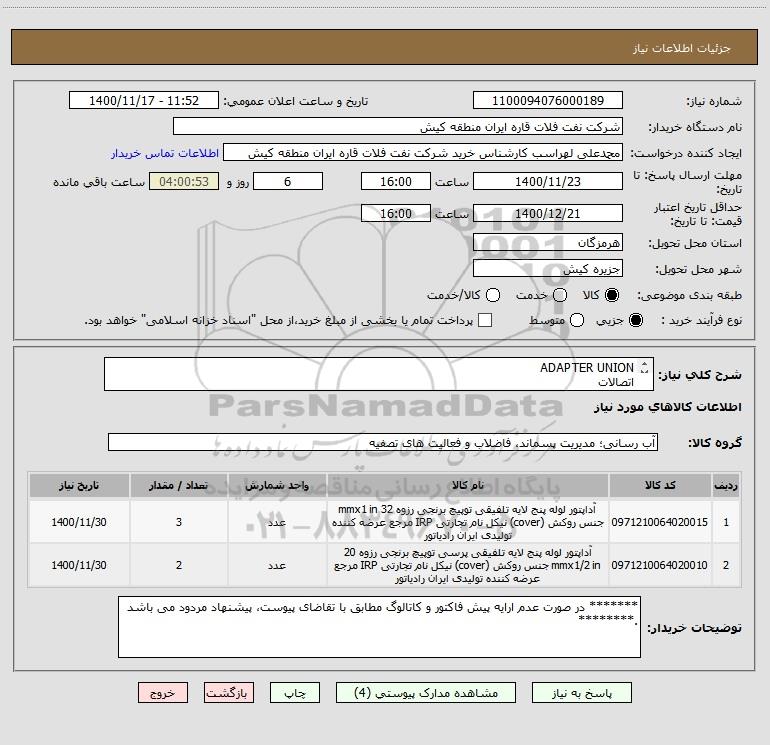
Task: Click the row 1 product name with 32 mmx1 in
Action: coord(468,522)
